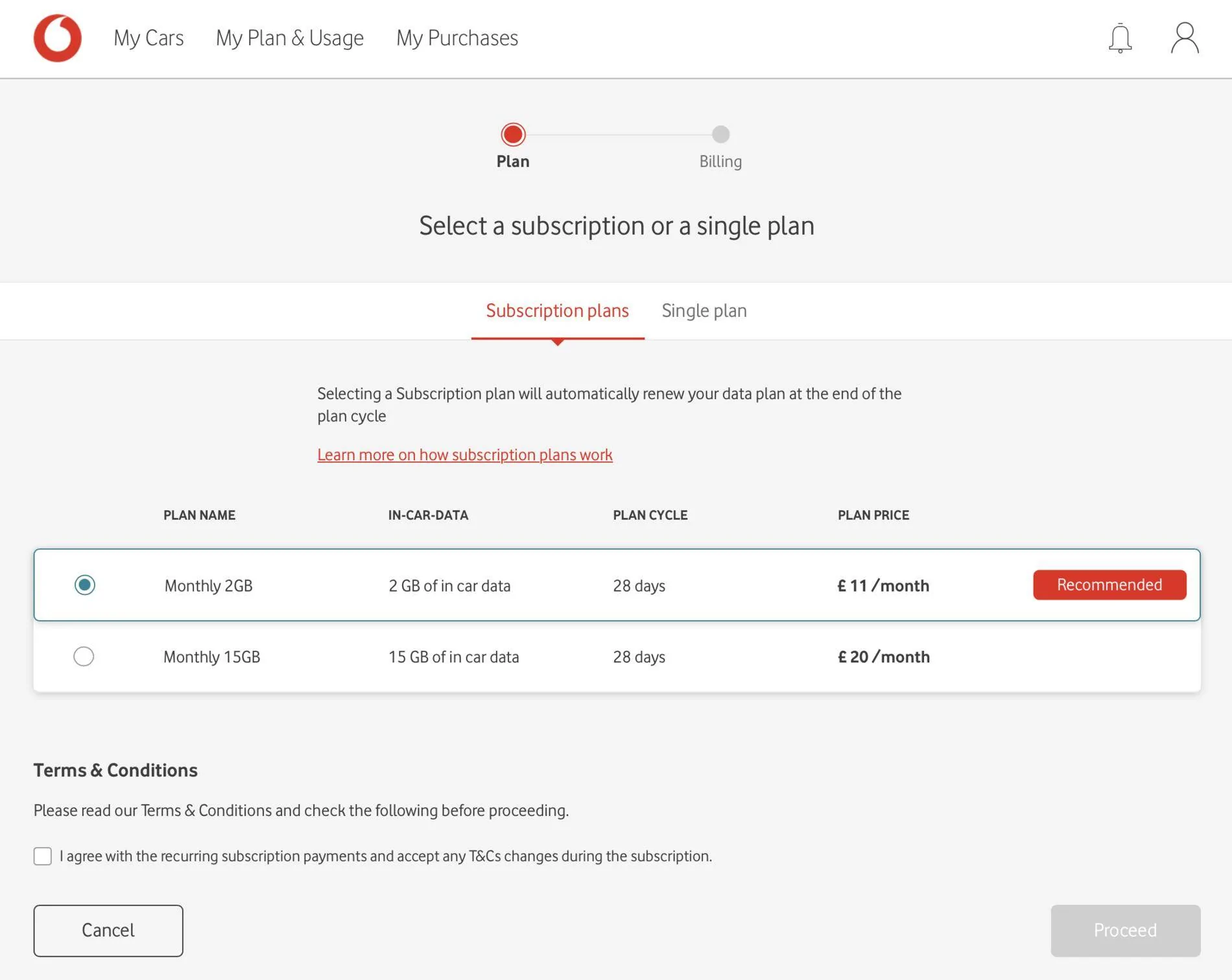Viewport: 1232px width, 980px height.
Task: Click the '£ 11 /month' price text
Action: click(x=883, y=586)
